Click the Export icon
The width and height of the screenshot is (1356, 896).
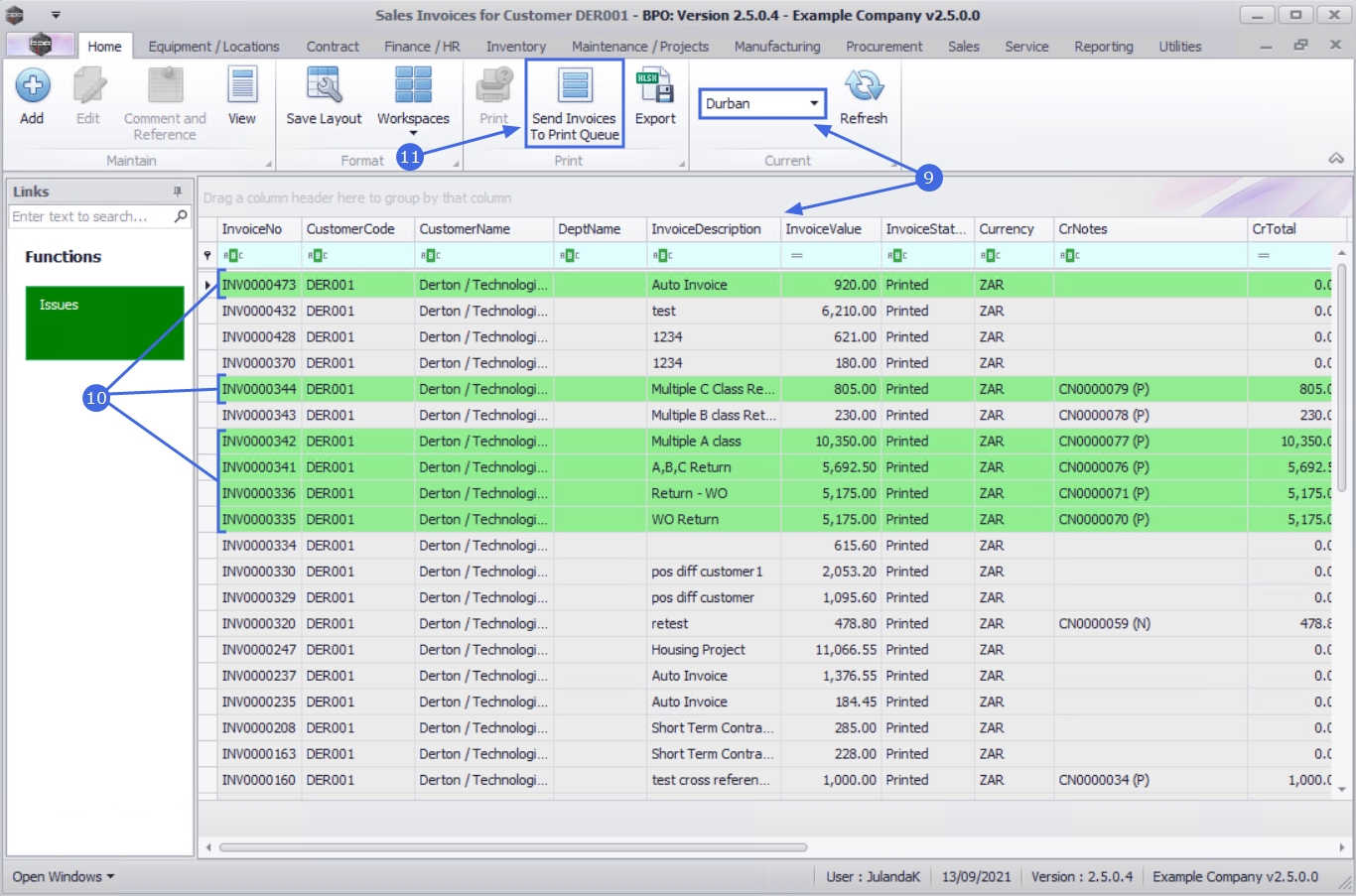coord(655,86)
